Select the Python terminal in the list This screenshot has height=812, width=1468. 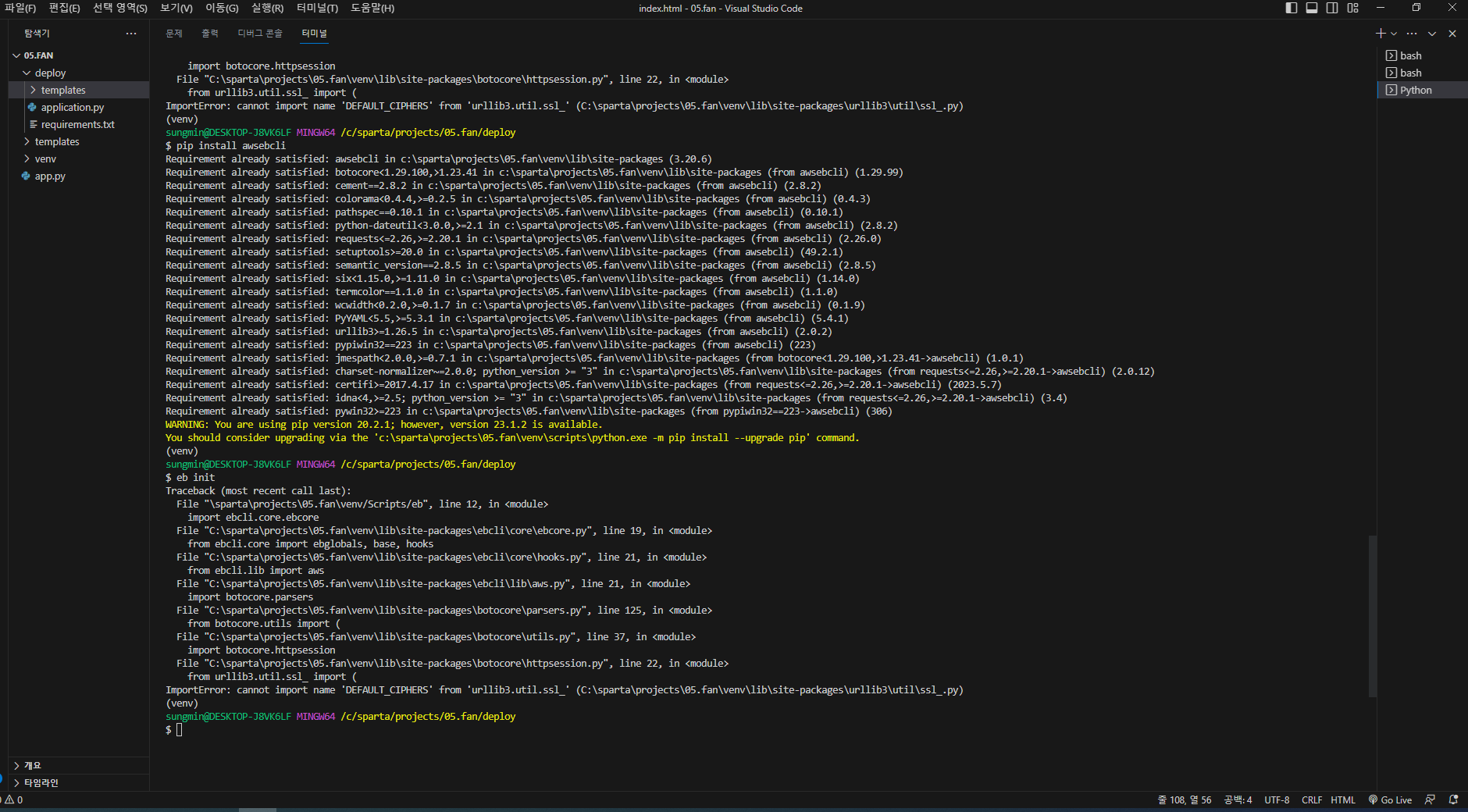point(1422,90)
